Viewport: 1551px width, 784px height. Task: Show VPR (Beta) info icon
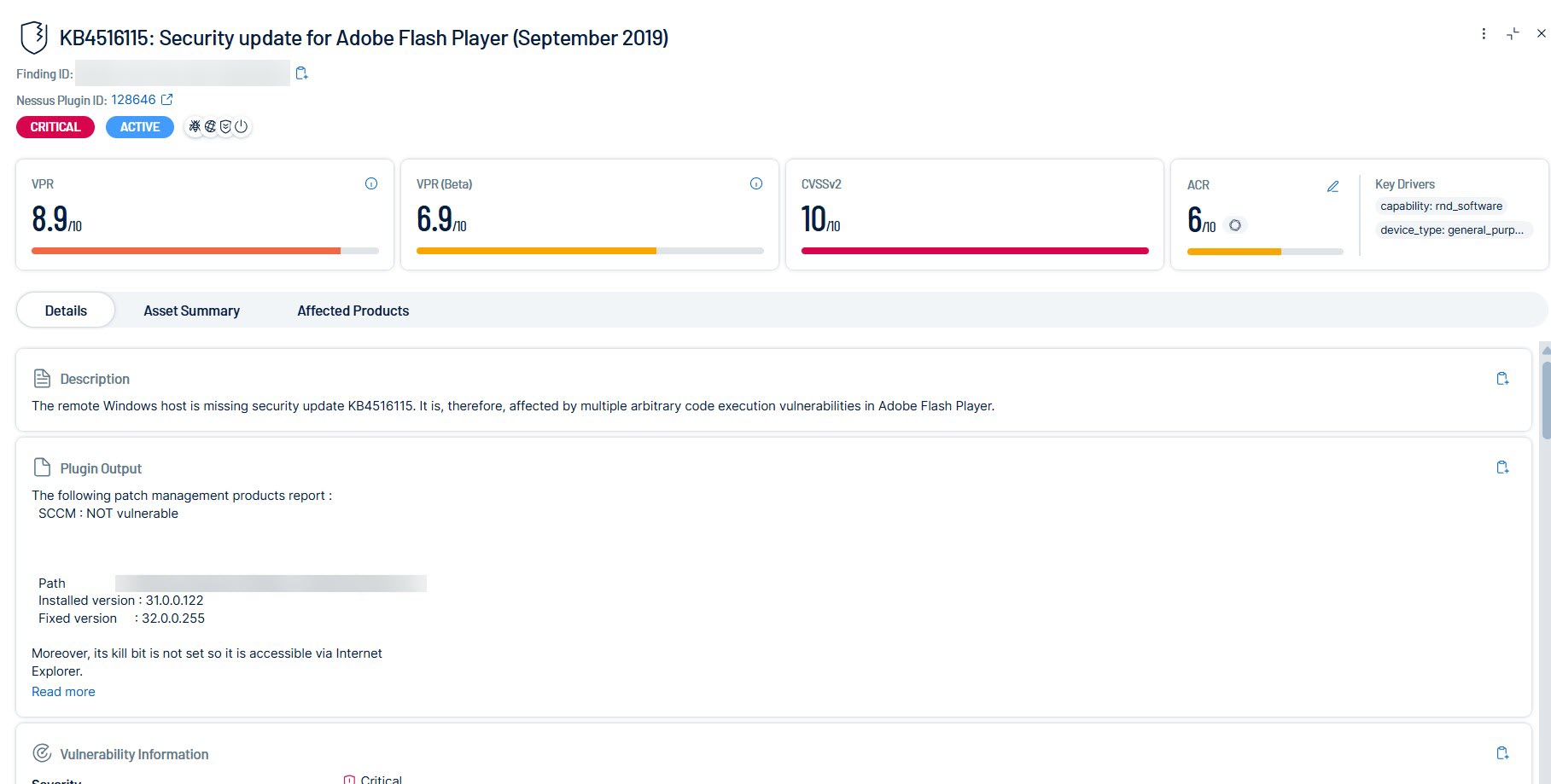click(x=756, y=183)
